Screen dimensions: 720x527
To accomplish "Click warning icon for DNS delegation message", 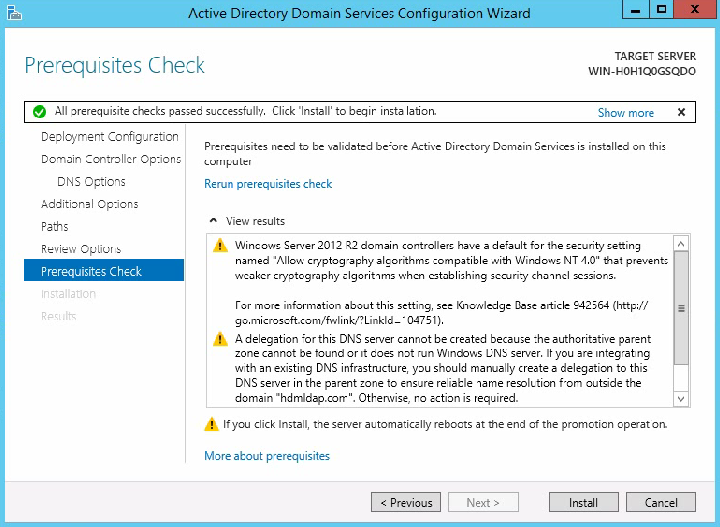I will pyautogui.click(x=220, y=339).
